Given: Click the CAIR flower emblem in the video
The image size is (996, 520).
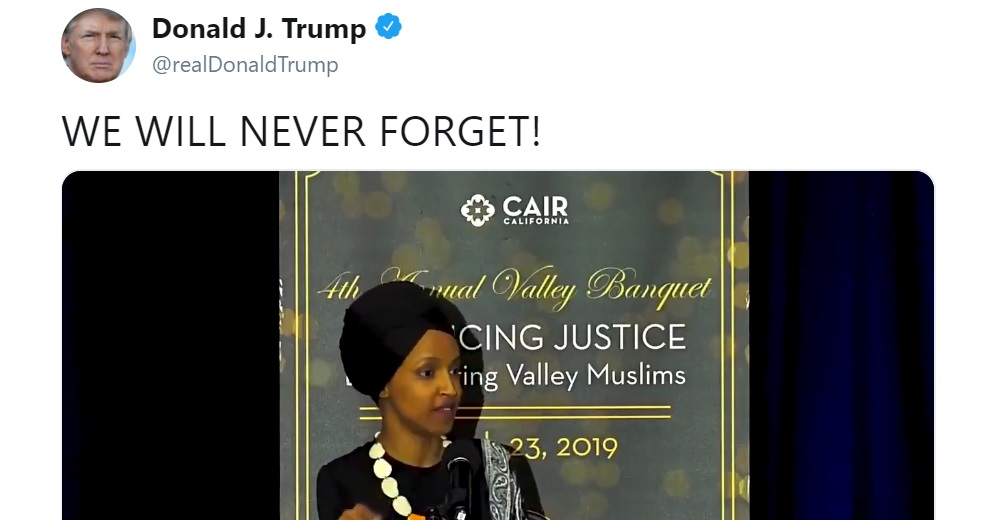Looking at the screenshot, I should (x=478, y=211).
